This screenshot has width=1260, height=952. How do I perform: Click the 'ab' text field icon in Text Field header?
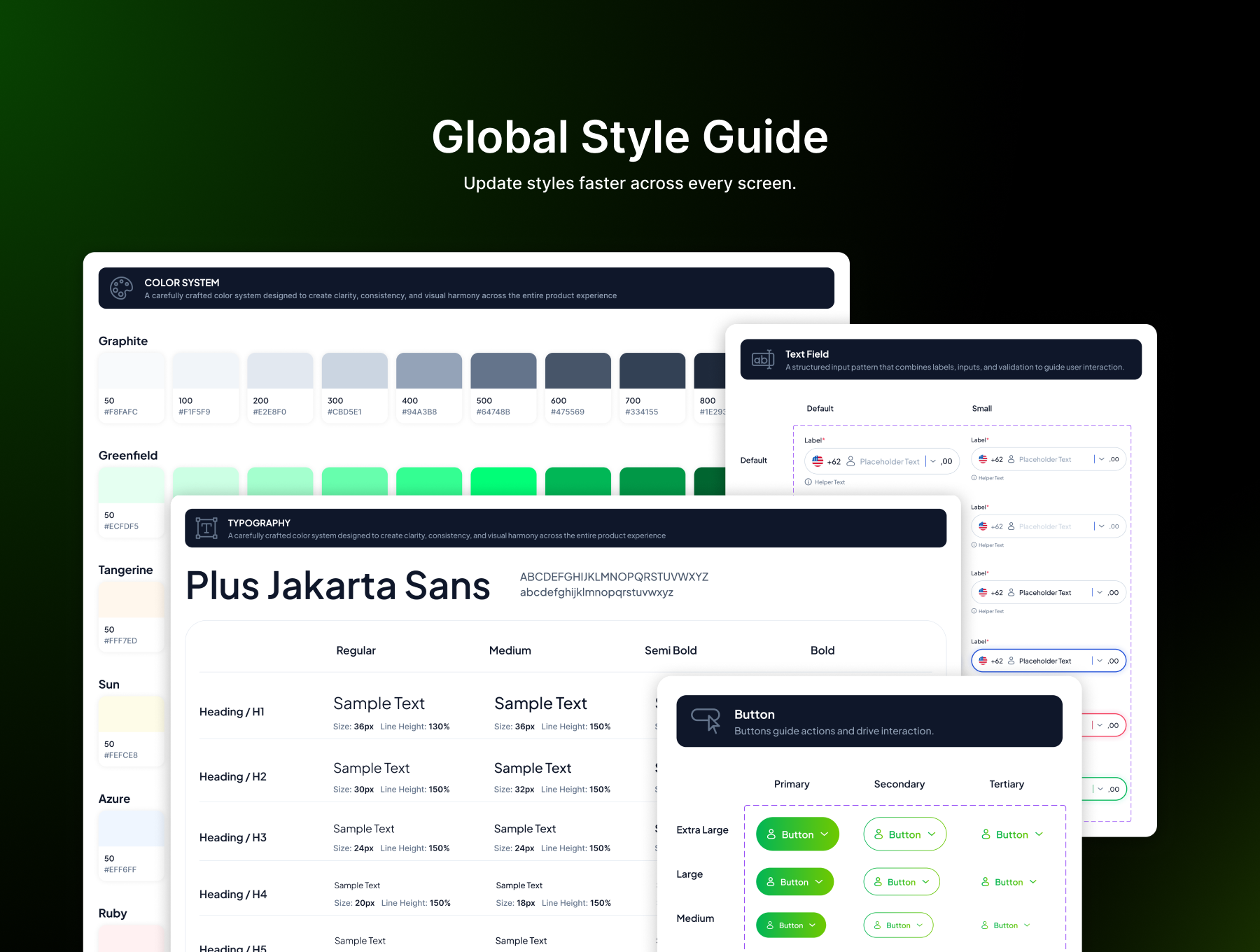[763, 360]
